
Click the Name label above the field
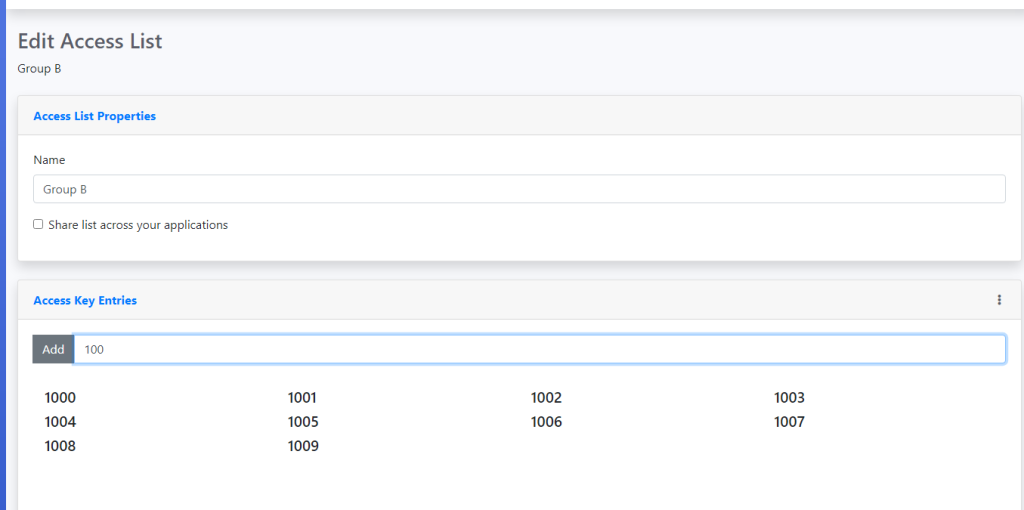(x=49, y=160)
